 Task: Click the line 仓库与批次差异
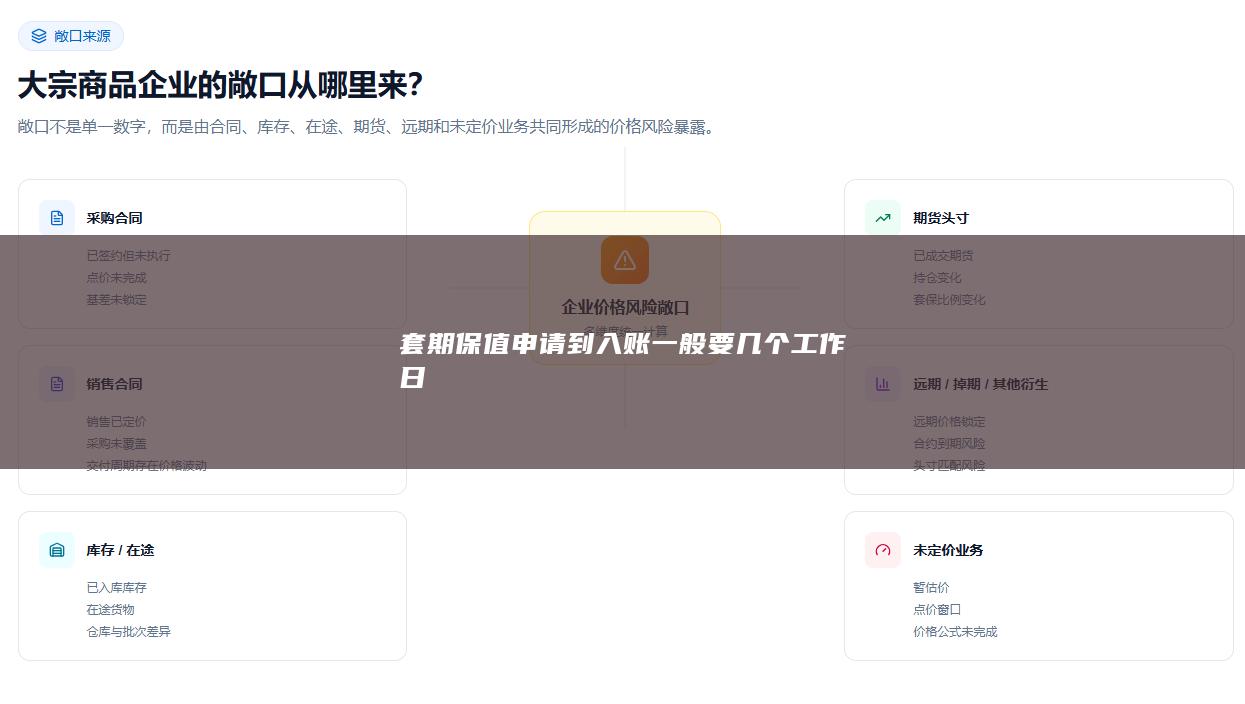pos(129,632)
